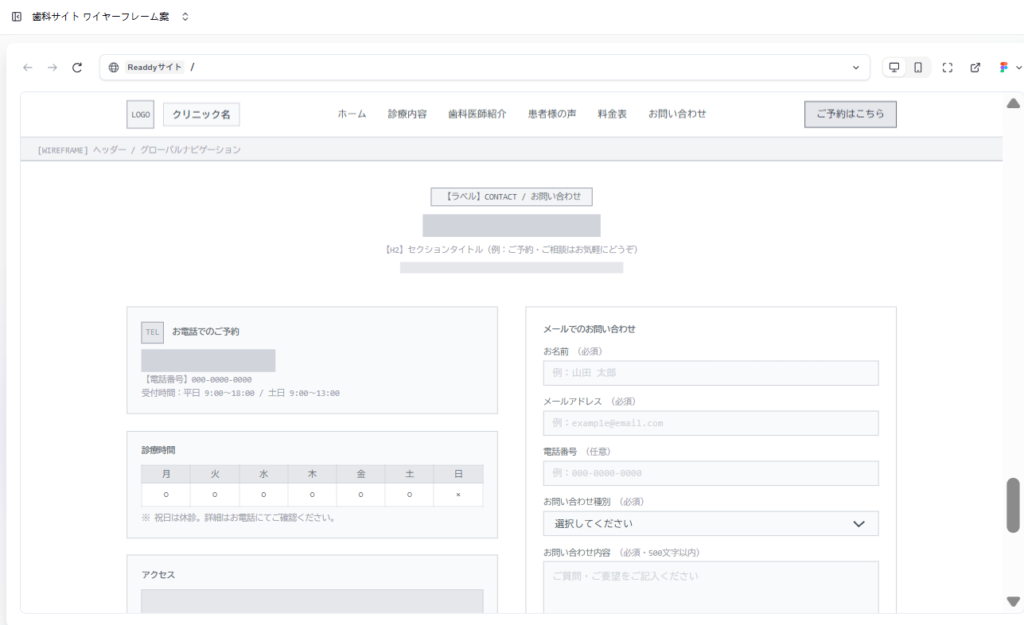
Task: Open the お問い合わせ種別 select dropdown
Action: tap(710, 523)
